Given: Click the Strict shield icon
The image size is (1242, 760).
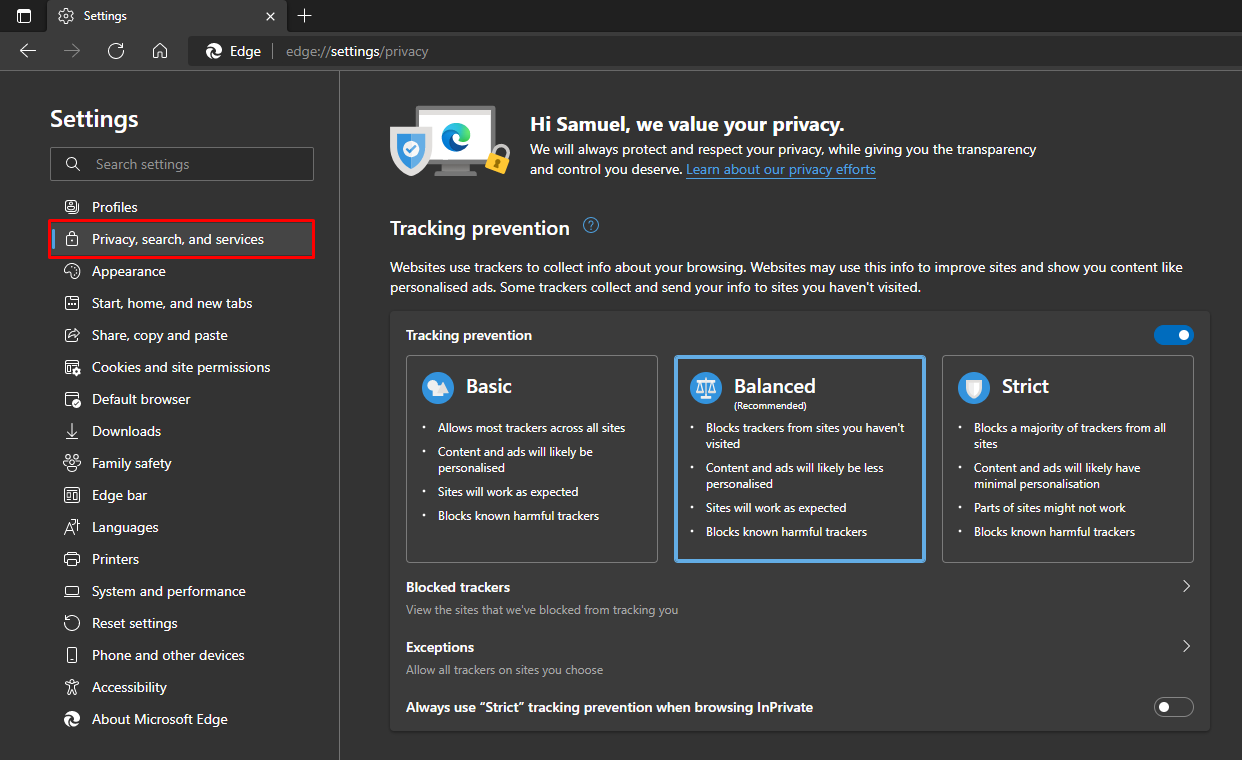Looking at the screenshot, I should pyautogui.click(x=974, y=387).
